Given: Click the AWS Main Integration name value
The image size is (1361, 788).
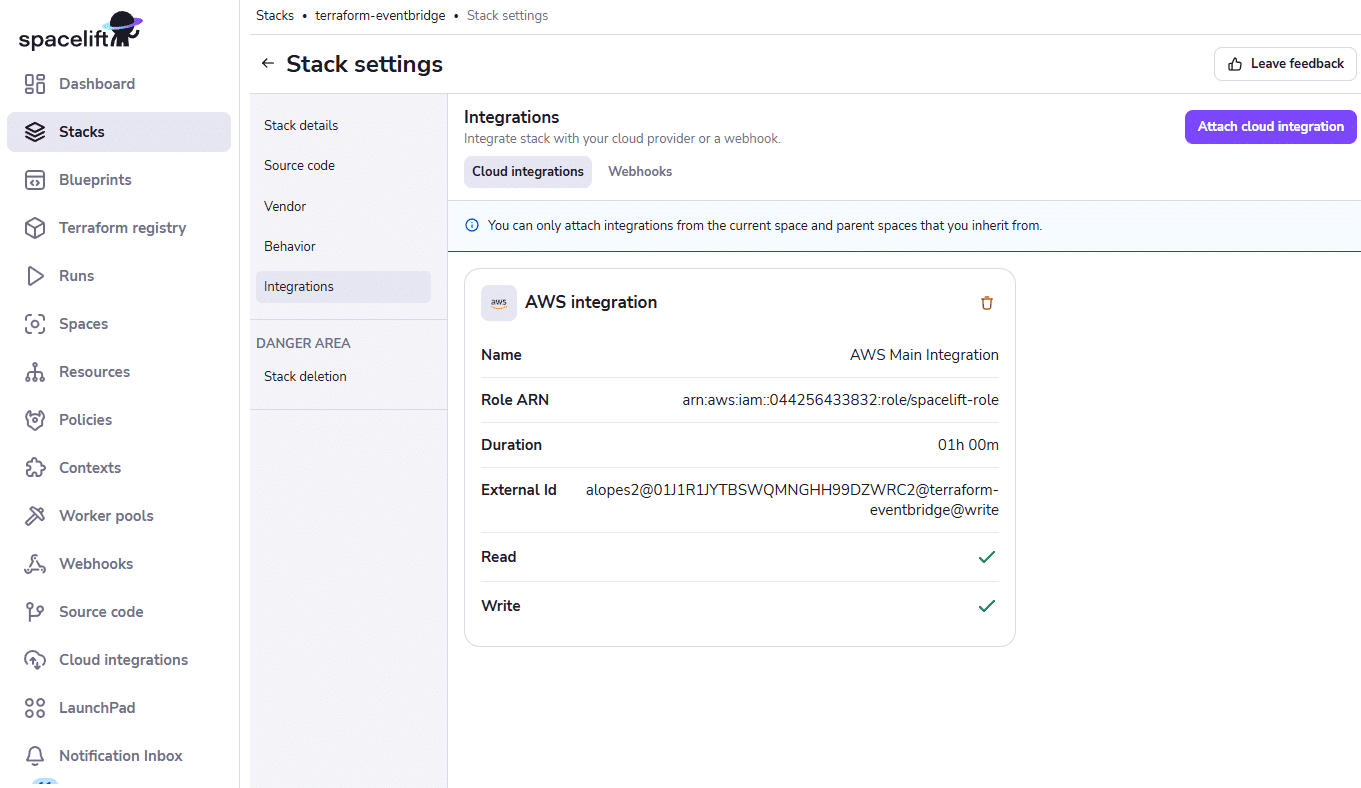Looking at the screenshot, I should pyautogui.click(x=924, y=355).
